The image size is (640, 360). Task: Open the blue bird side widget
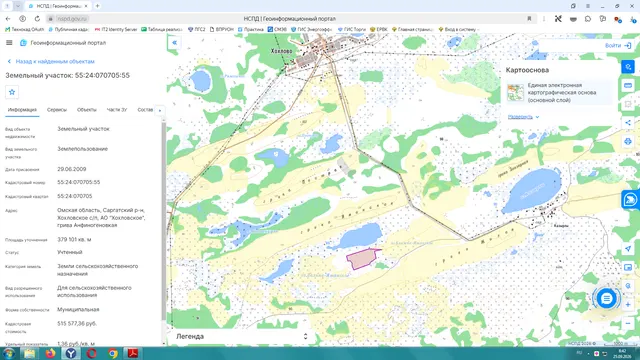point(631,200)
